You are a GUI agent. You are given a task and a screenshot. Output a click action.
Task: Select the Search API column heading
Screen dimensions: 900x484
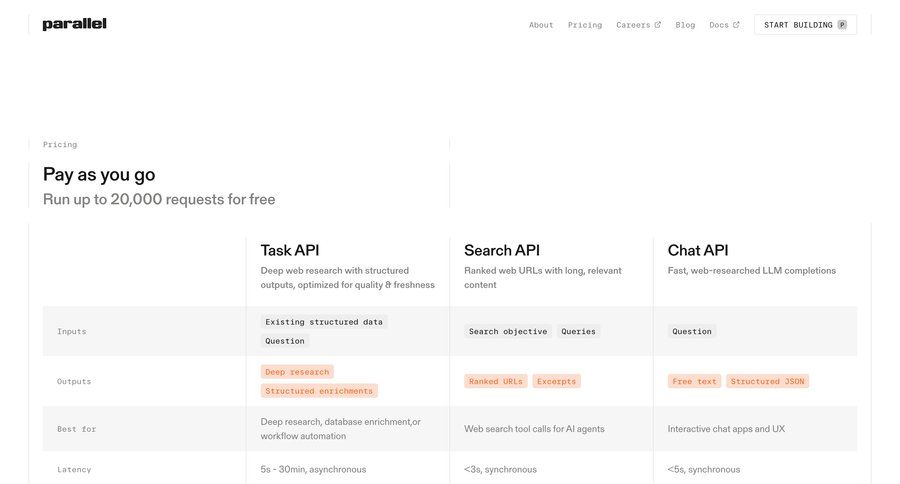(x=502, y=250)
